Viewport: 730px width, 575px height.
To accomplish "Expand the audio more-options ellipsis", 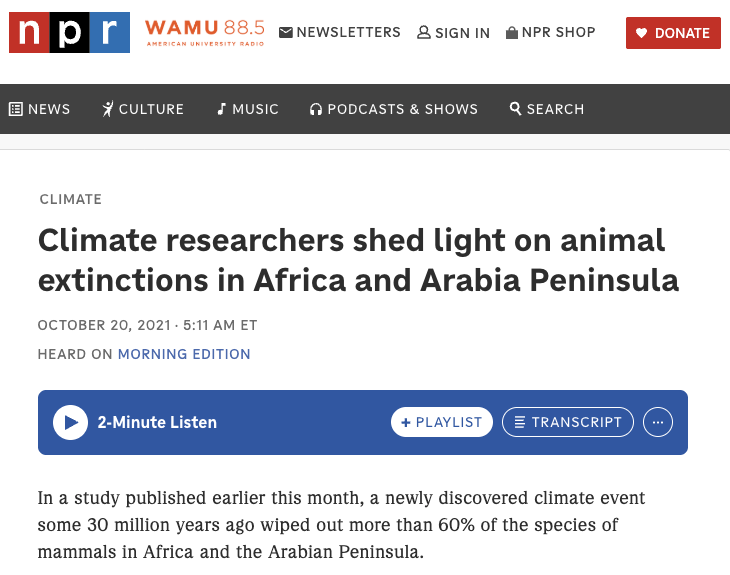I will pyautogui.click(x=657, y=422).
